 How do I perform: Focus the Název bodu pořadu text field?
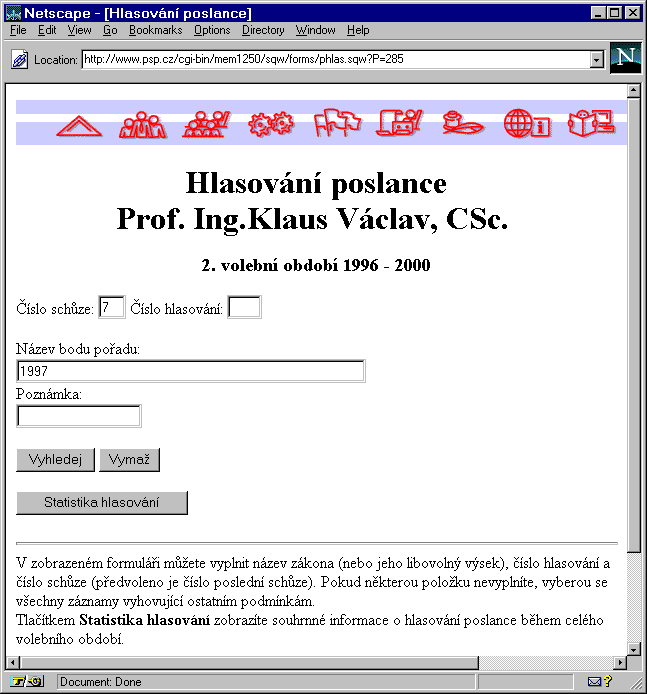coord(191,371)
